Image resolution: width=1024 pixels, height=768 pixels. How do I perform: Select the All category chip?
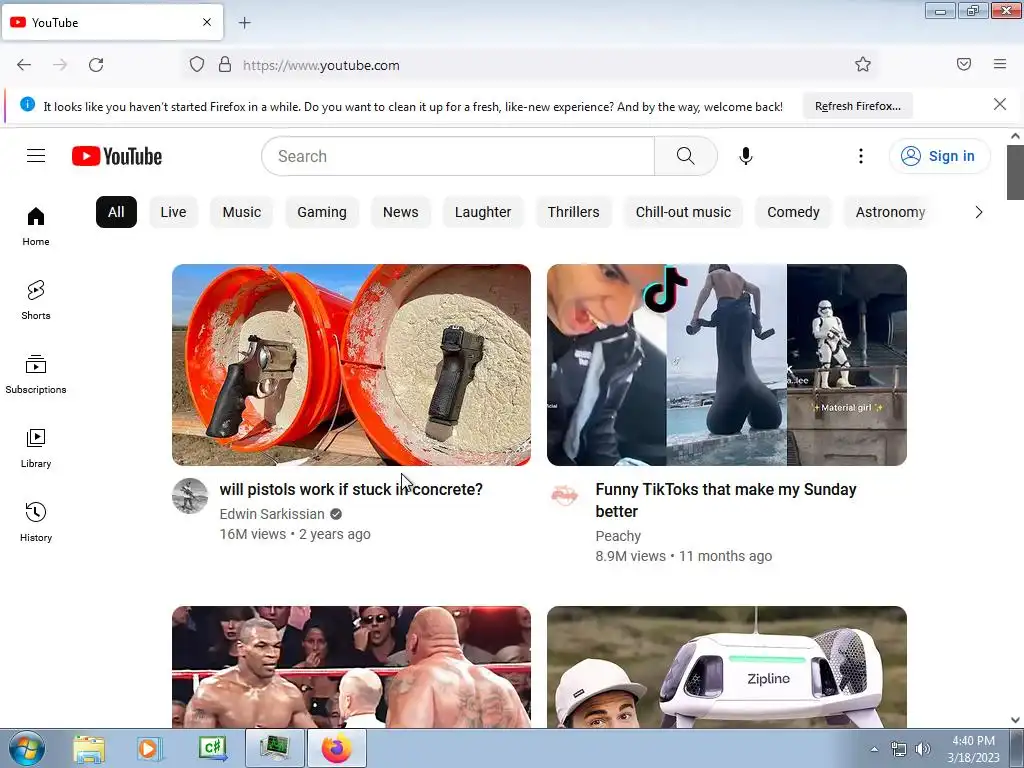click(x=116, y=212)
